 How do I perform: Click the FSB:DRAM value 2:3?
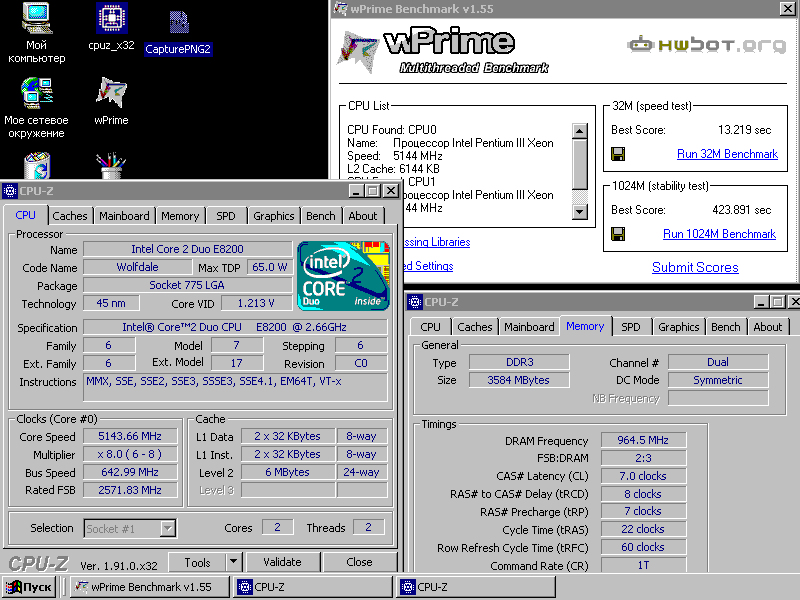[643, 458]
